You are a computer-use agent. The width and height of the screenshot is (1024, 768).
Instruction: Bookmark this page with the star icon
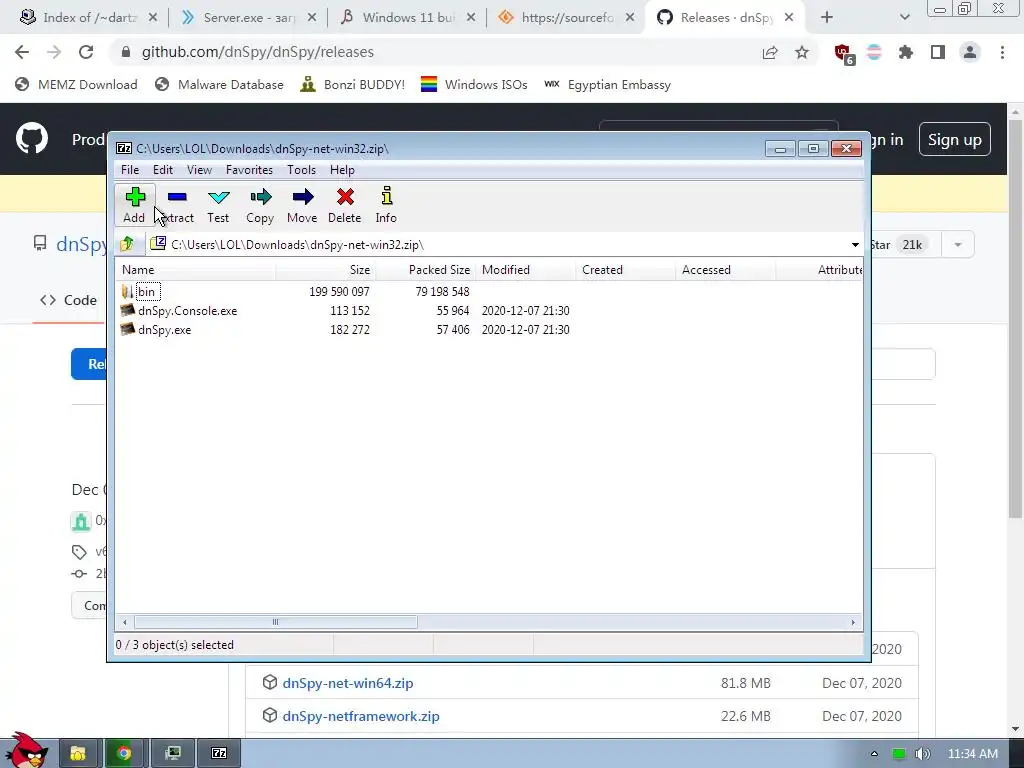pyautogui.click(x=802, y=53)
